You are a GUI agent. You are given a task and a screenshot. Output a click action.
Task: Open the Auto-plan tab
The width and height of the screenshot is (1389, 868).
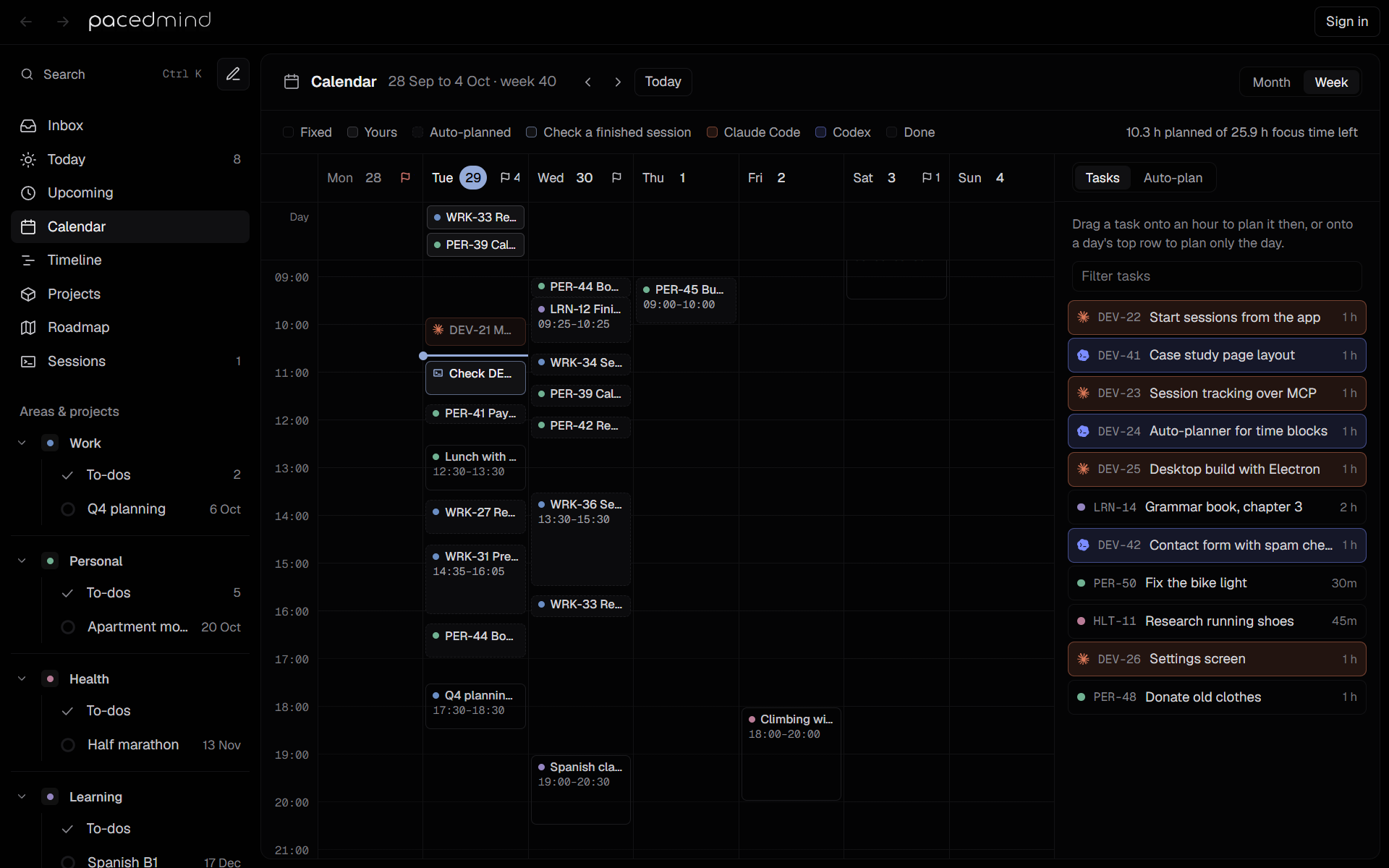coord(1173,178)
